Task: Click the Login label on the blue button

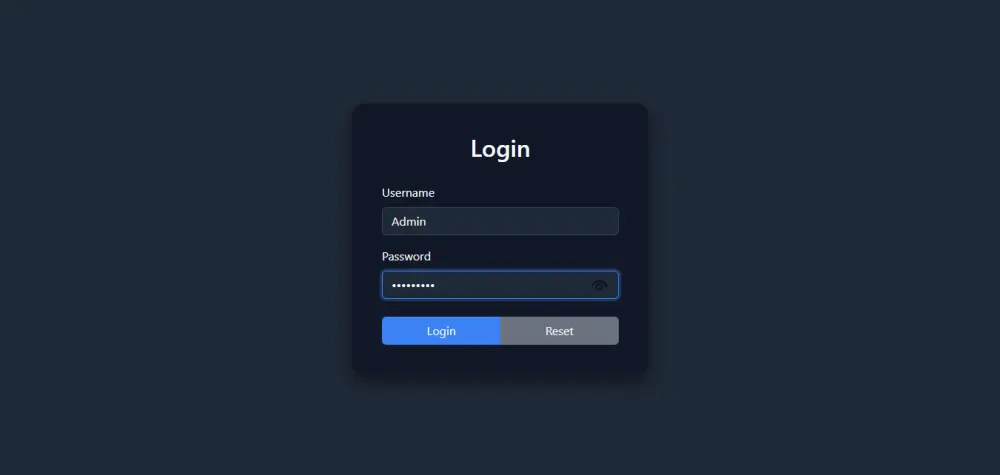Action: tap(441, 331)
